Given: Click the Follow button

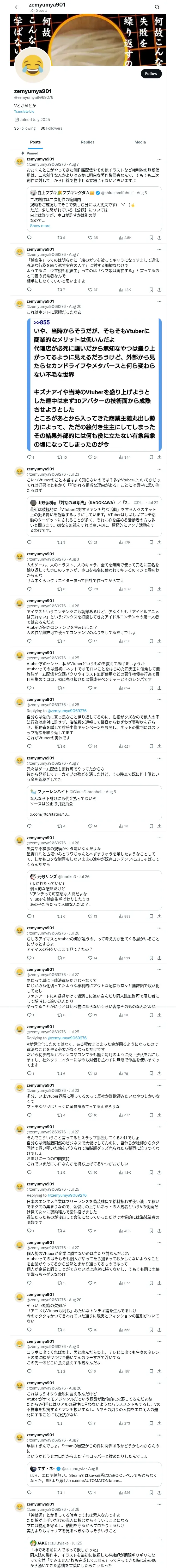Looking at the screenshot, I should point(150,74).
